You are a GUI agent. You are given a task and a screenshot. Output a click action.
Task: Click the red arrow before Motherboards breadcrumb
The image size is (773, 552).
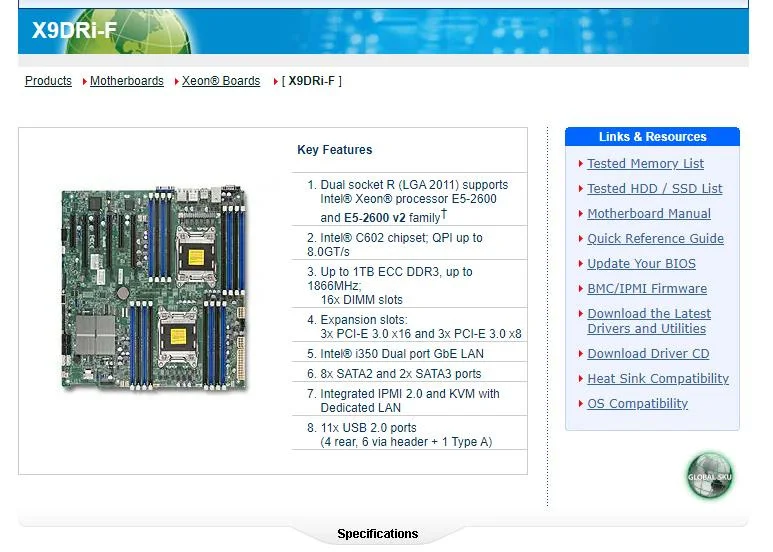[x=85, y=82]
